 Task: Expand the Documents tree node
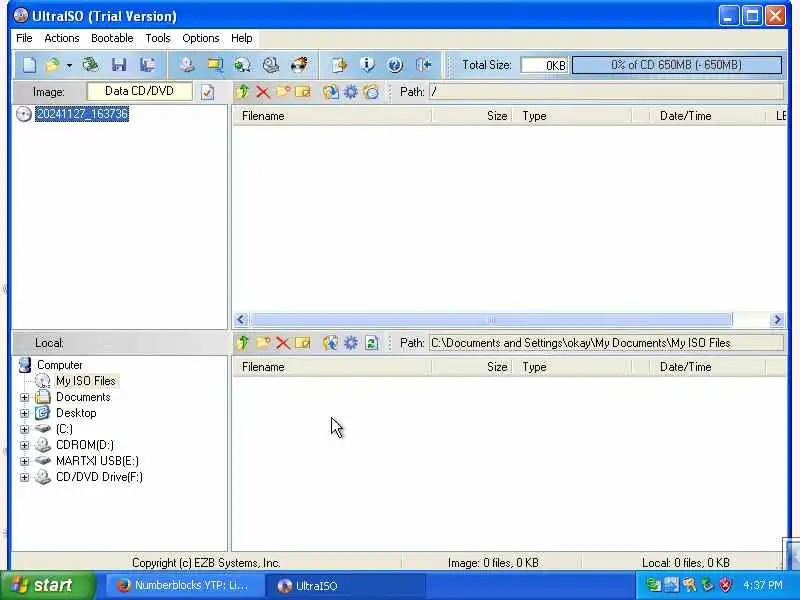click(24, 397)
